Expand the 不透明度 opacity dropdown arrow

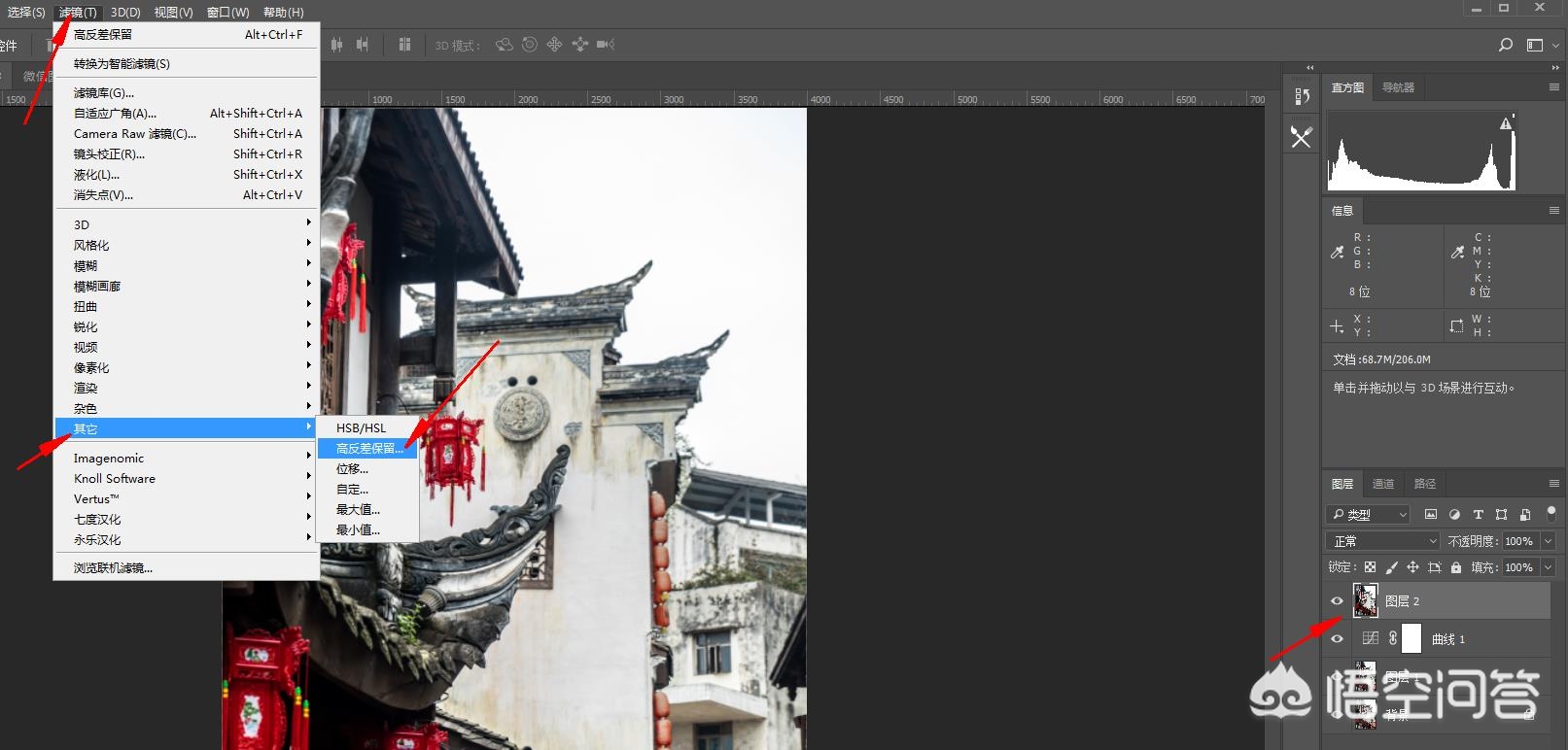tap(1548, 541)
